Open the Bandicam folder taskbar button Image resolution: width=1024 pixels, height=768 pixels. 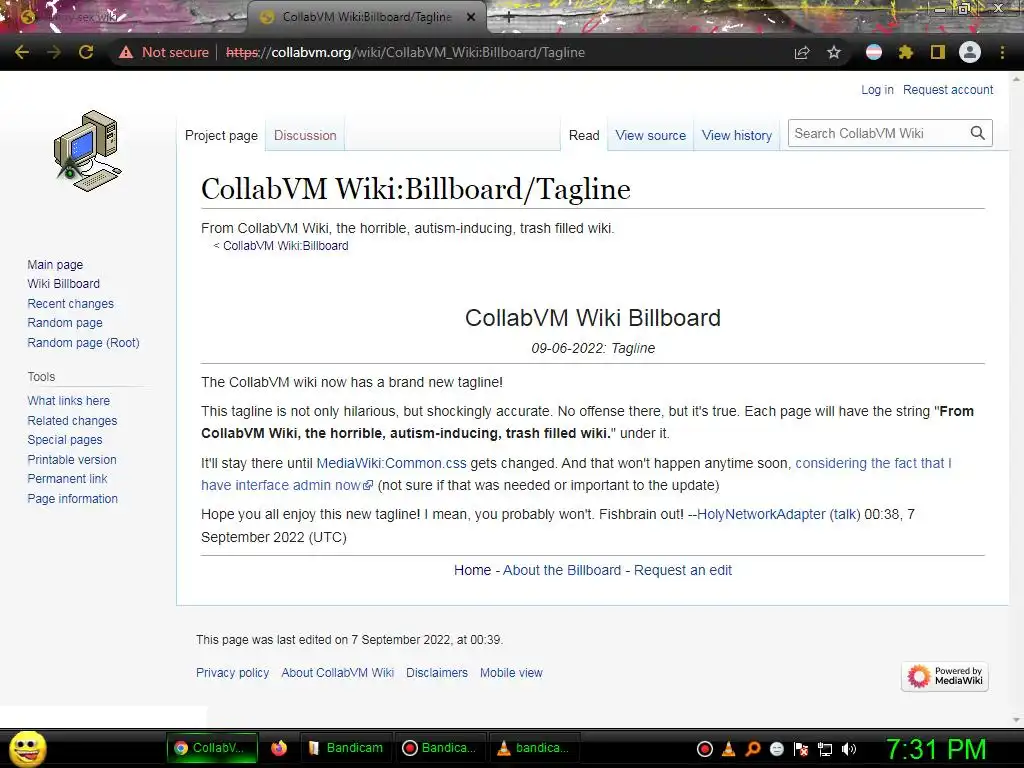(346, 748)
